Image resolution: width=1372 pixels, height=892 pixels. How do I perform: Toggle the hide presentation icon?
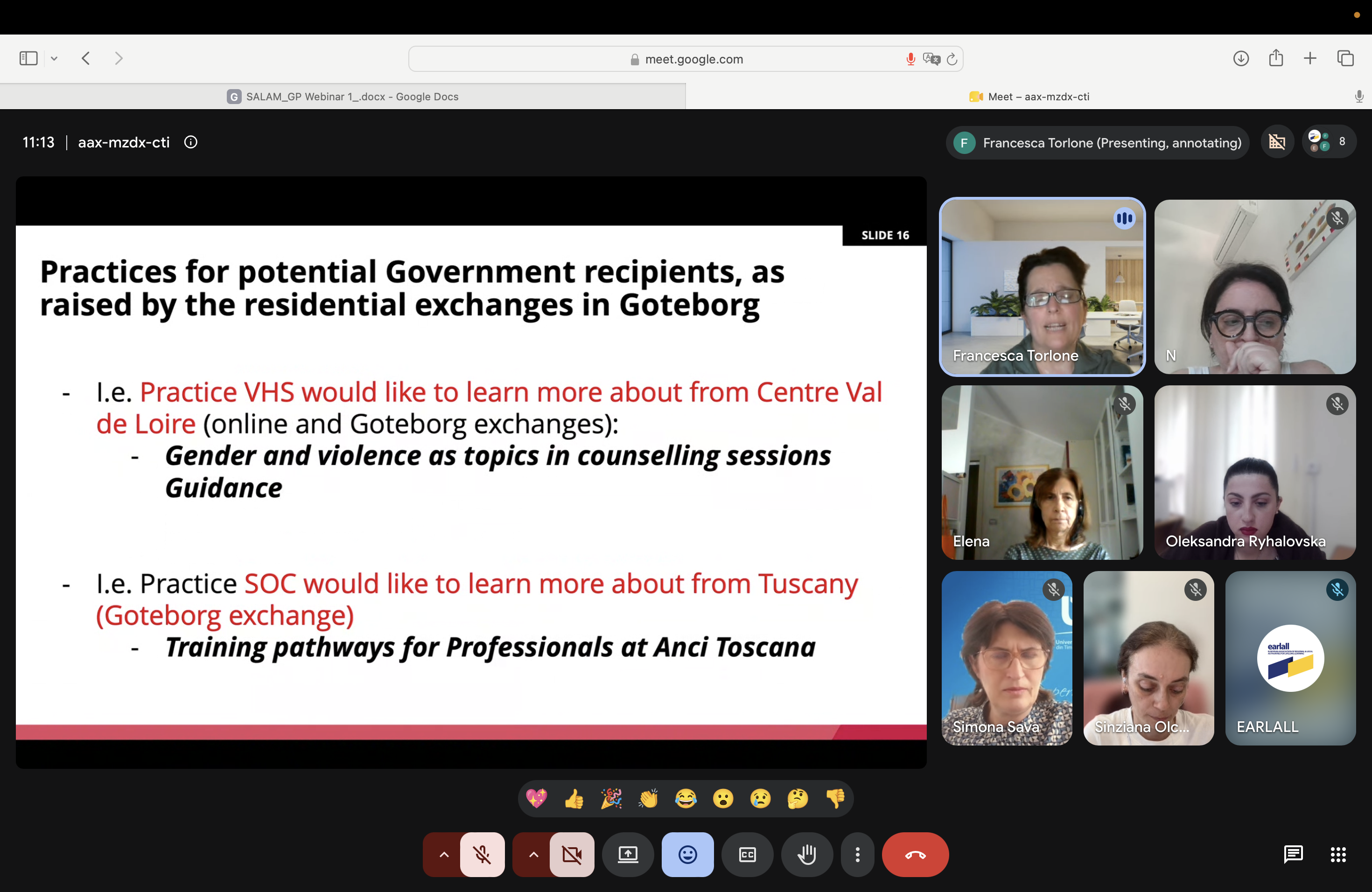click(x=1277, y=142)
